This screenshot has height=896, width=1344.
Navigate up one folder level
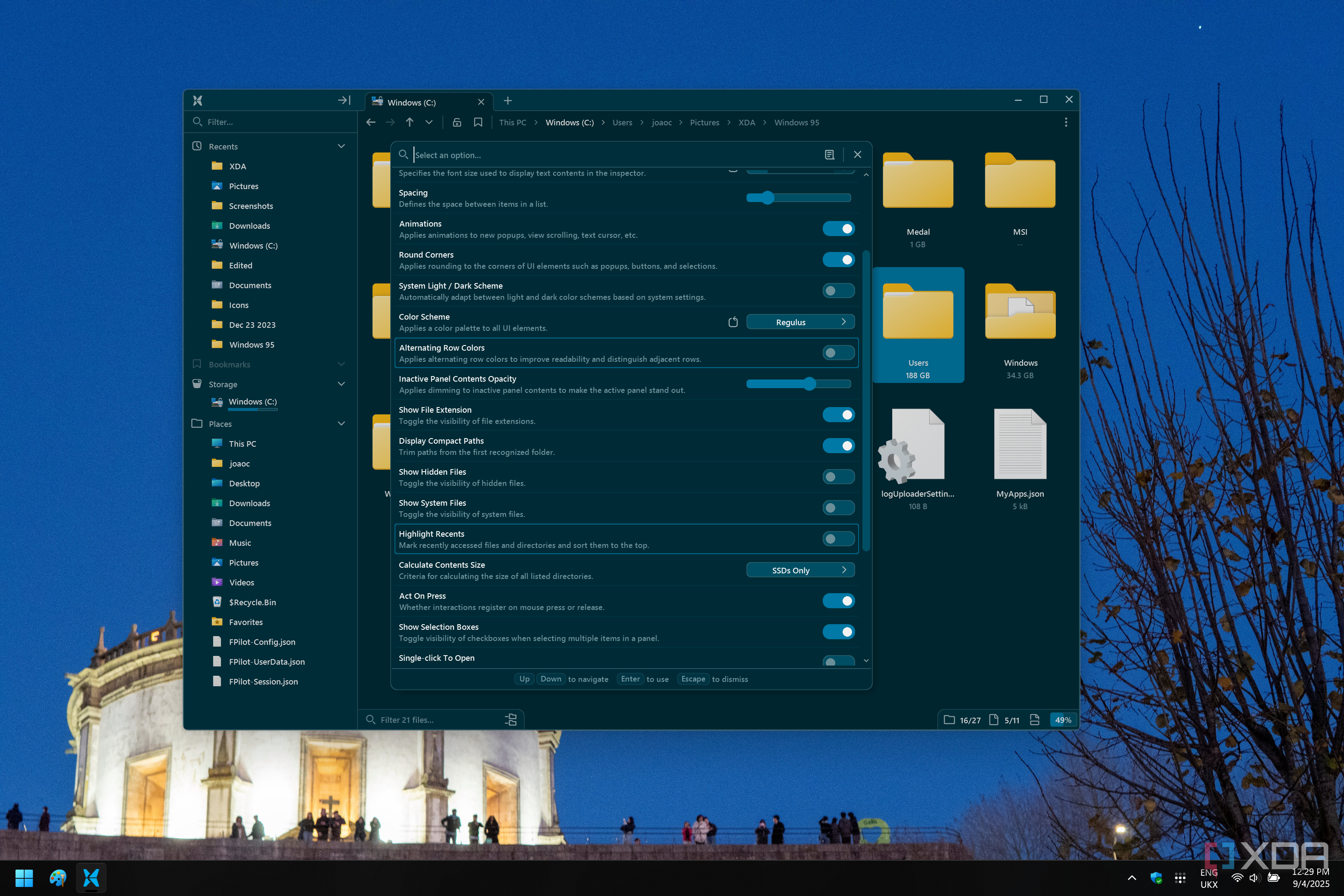[410, 122]
